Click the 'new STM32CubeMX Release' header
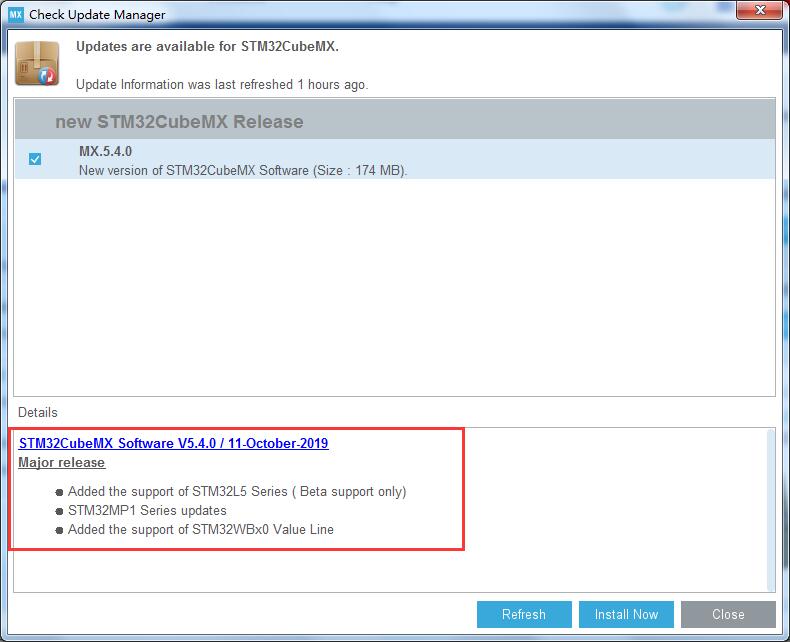This screenshot has height=642, width=790. 179,122
